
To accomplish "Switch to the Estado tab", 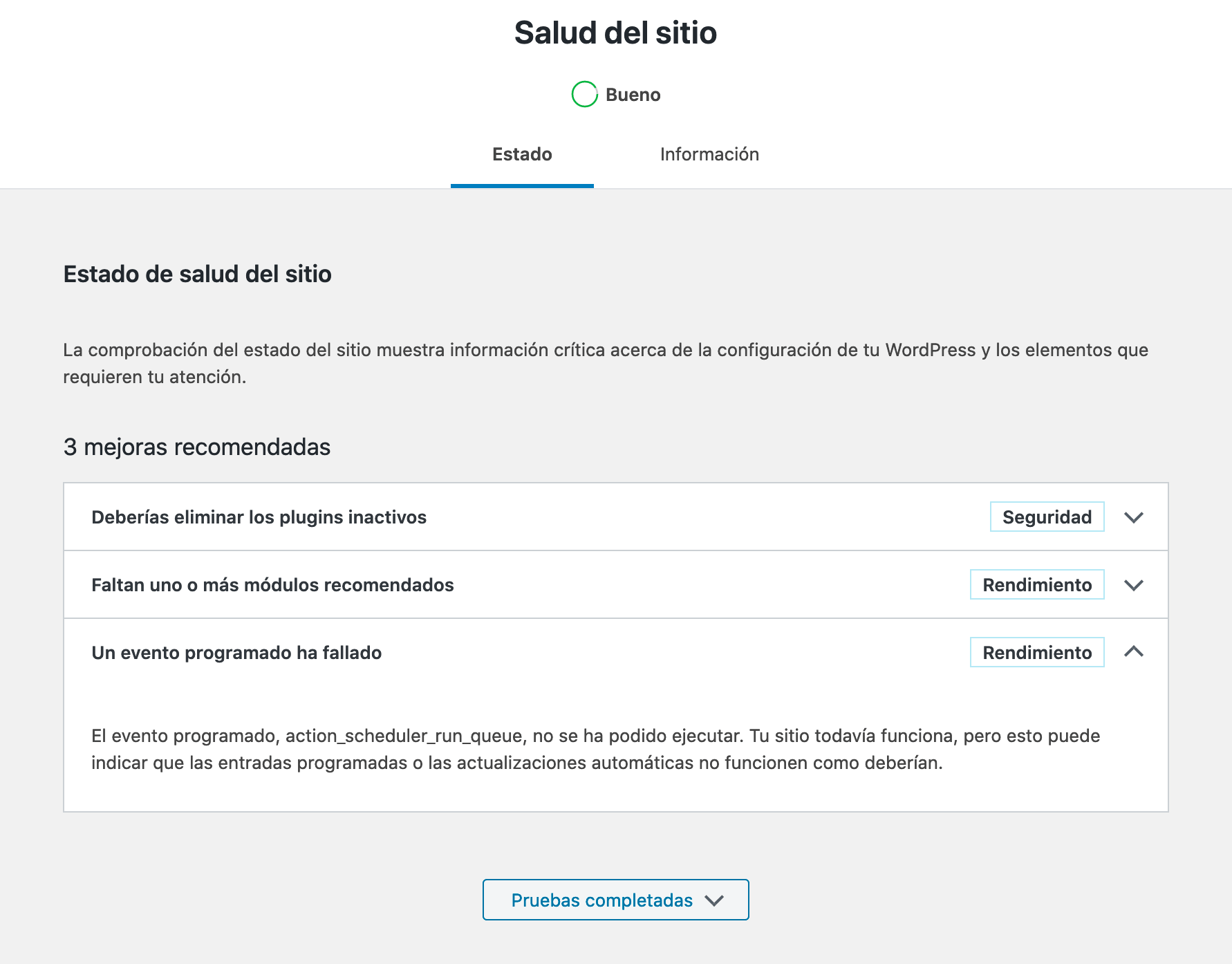I will coord(522,154).
